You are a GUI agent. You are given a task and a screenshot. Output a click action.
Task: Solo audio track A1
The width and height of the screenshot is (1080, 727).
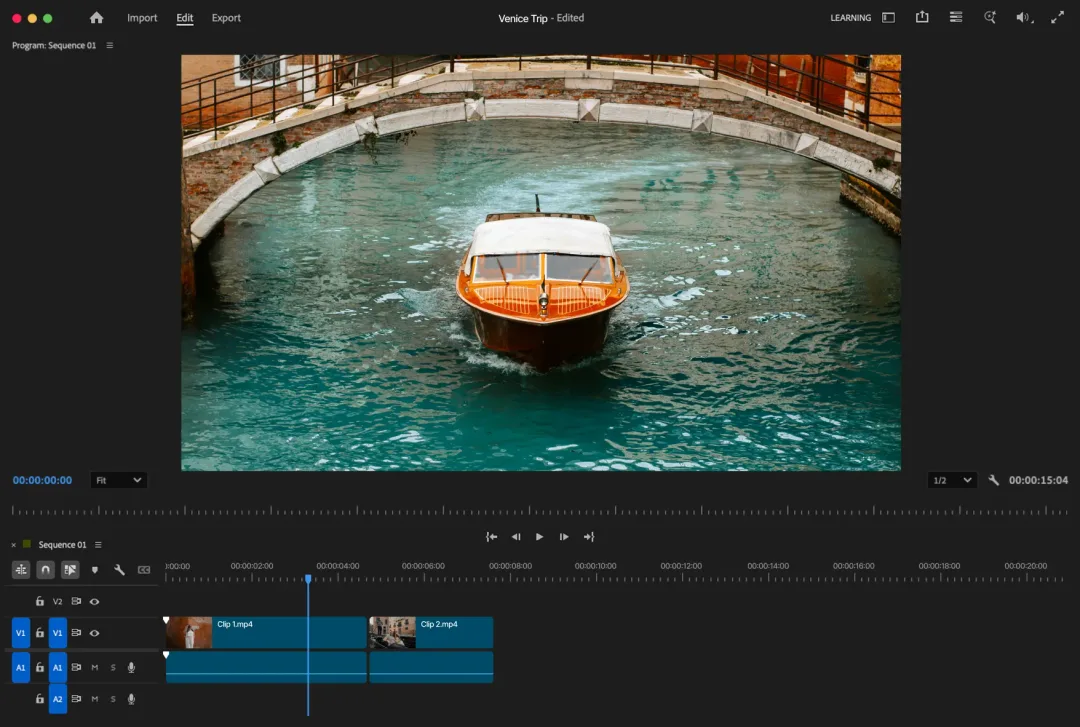click(x=113, y=668)
